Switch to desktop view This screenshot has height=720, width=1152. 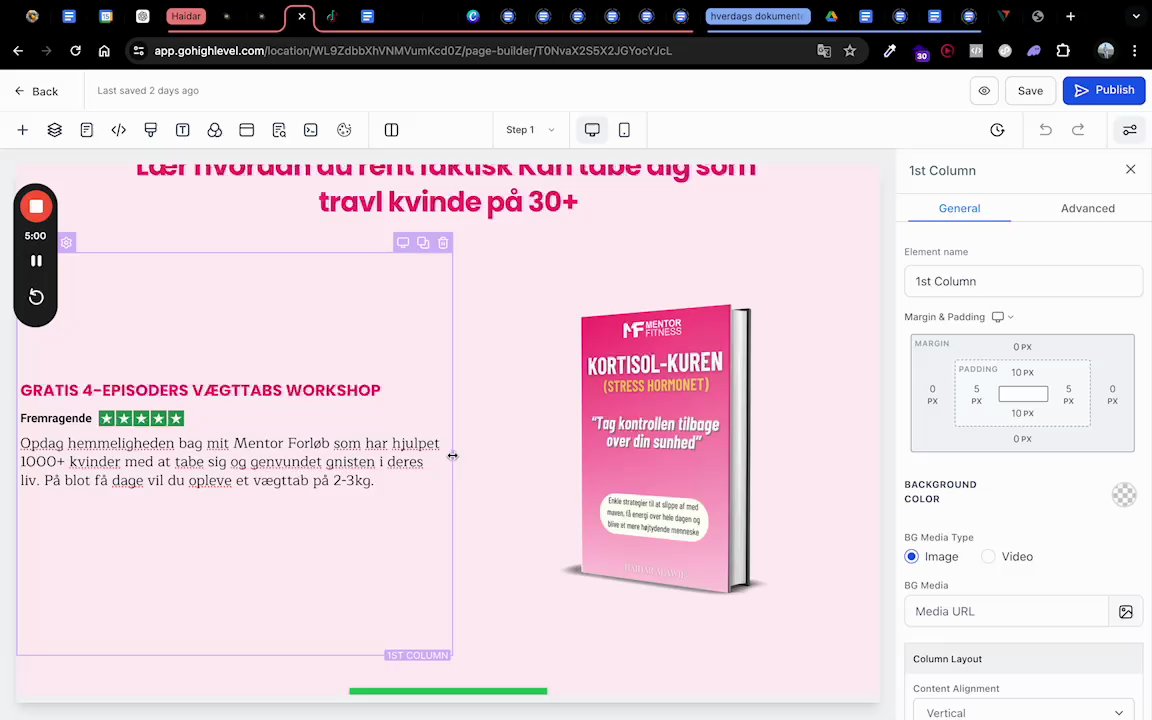coord(592,130)
